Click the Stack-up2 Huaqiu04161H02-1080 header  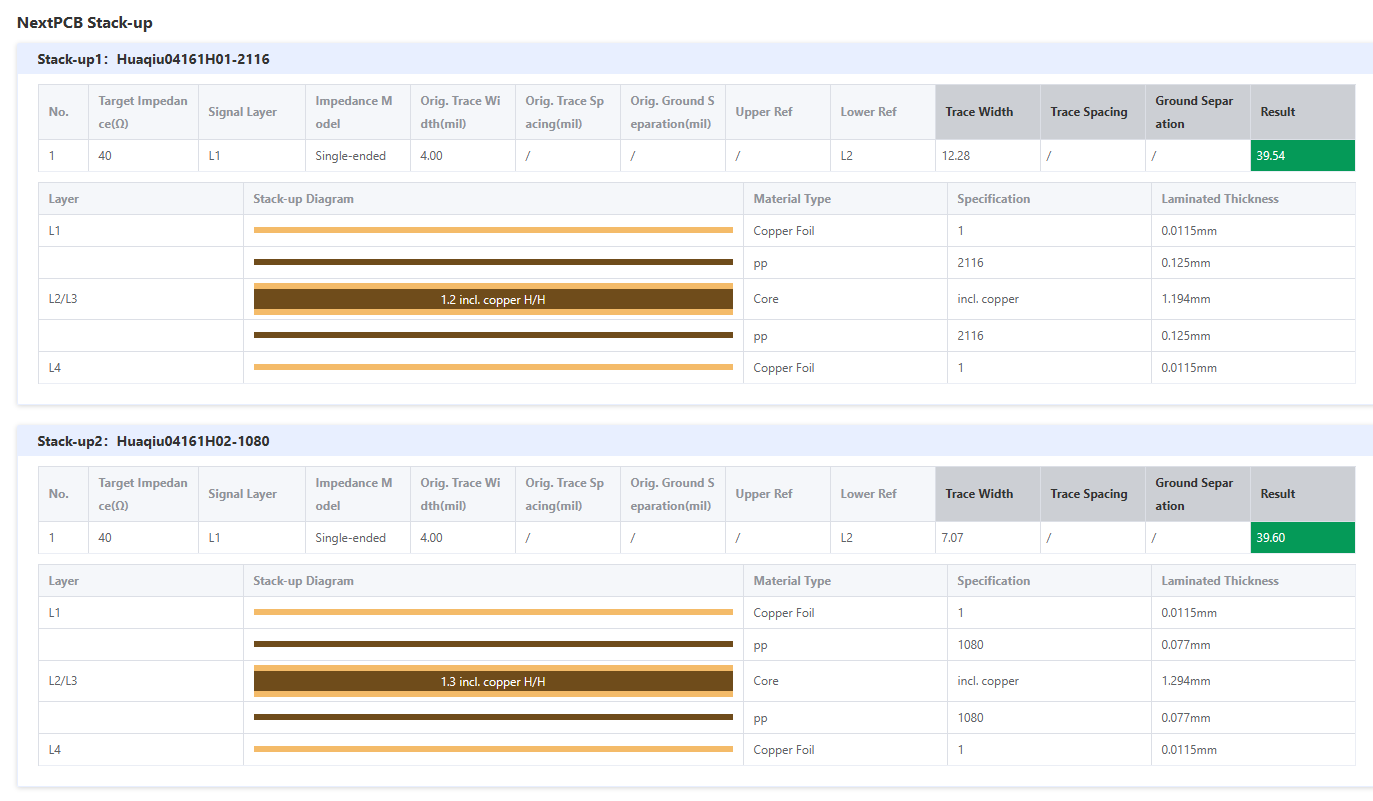click(x=153, y=441)
